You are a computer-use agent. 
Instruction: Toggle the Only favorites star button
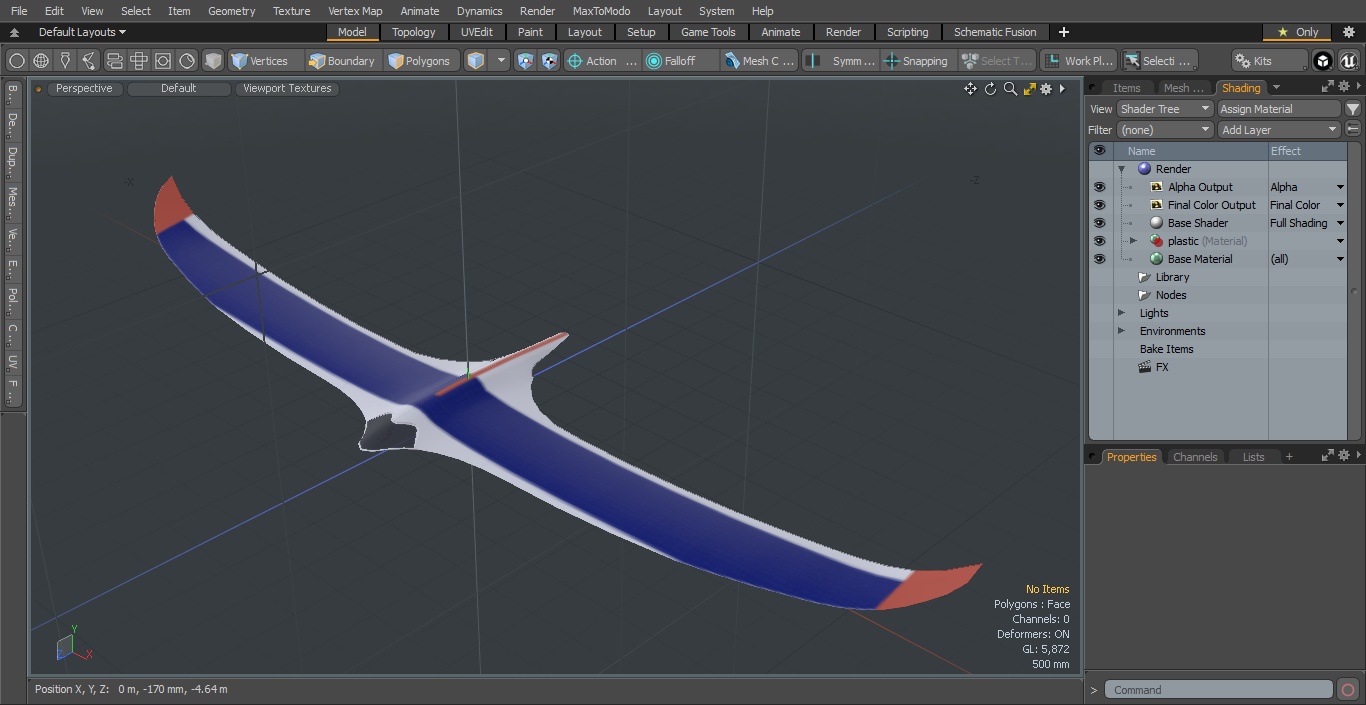[x=1298, y=32]
